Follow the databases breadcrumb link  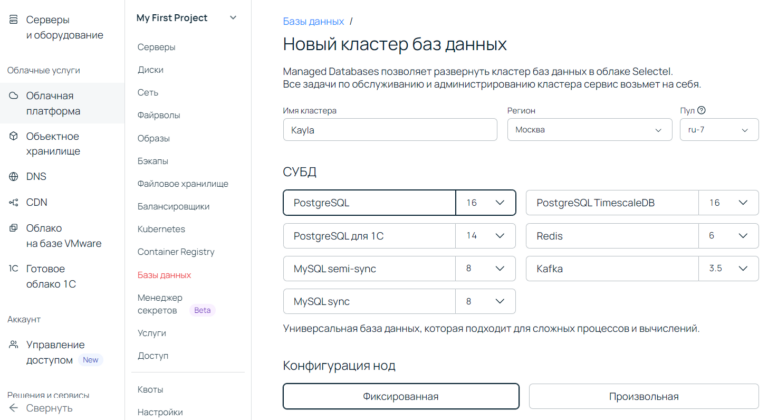313,21
